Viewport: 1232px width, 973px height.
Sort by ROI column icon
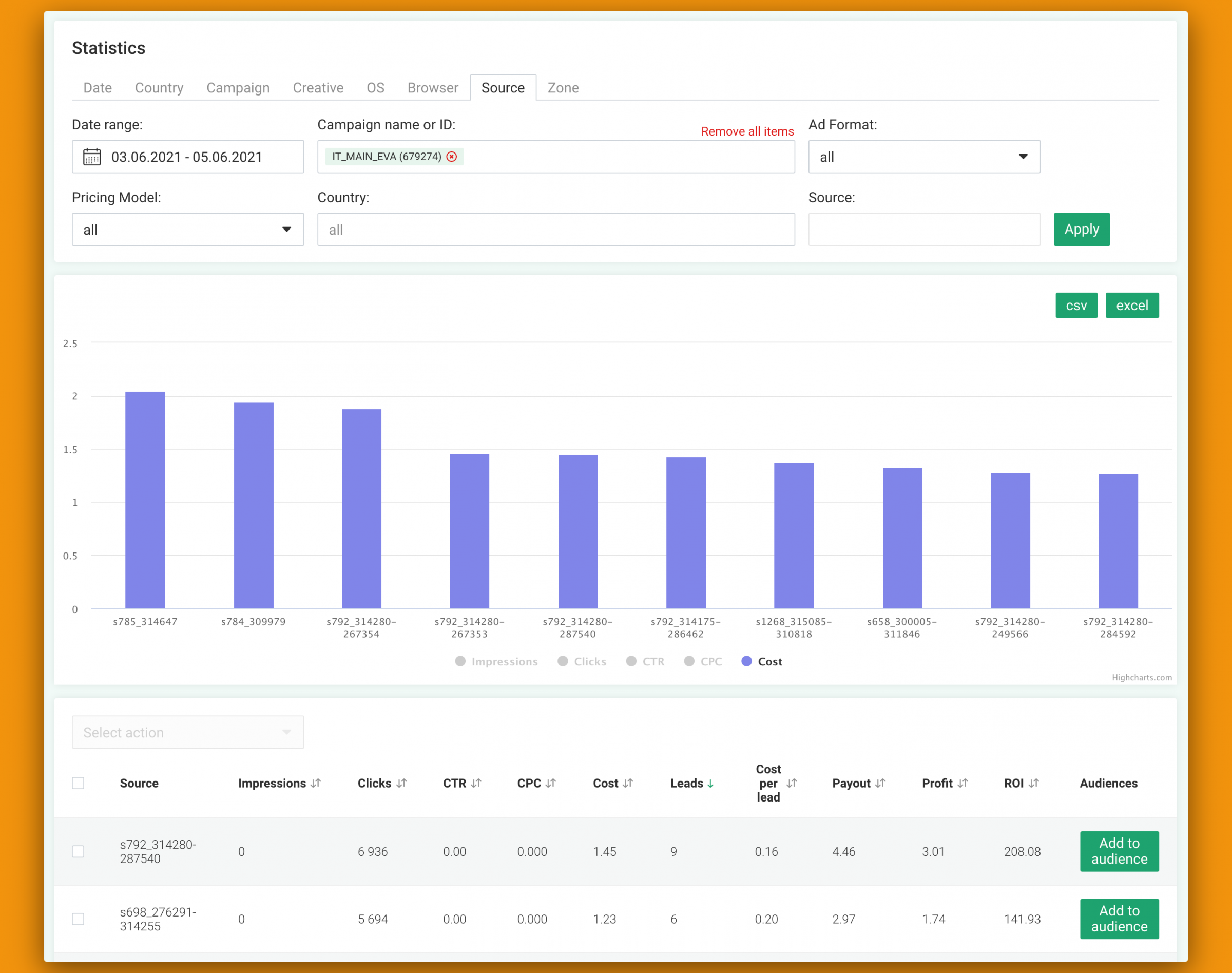click(1034, 784)
